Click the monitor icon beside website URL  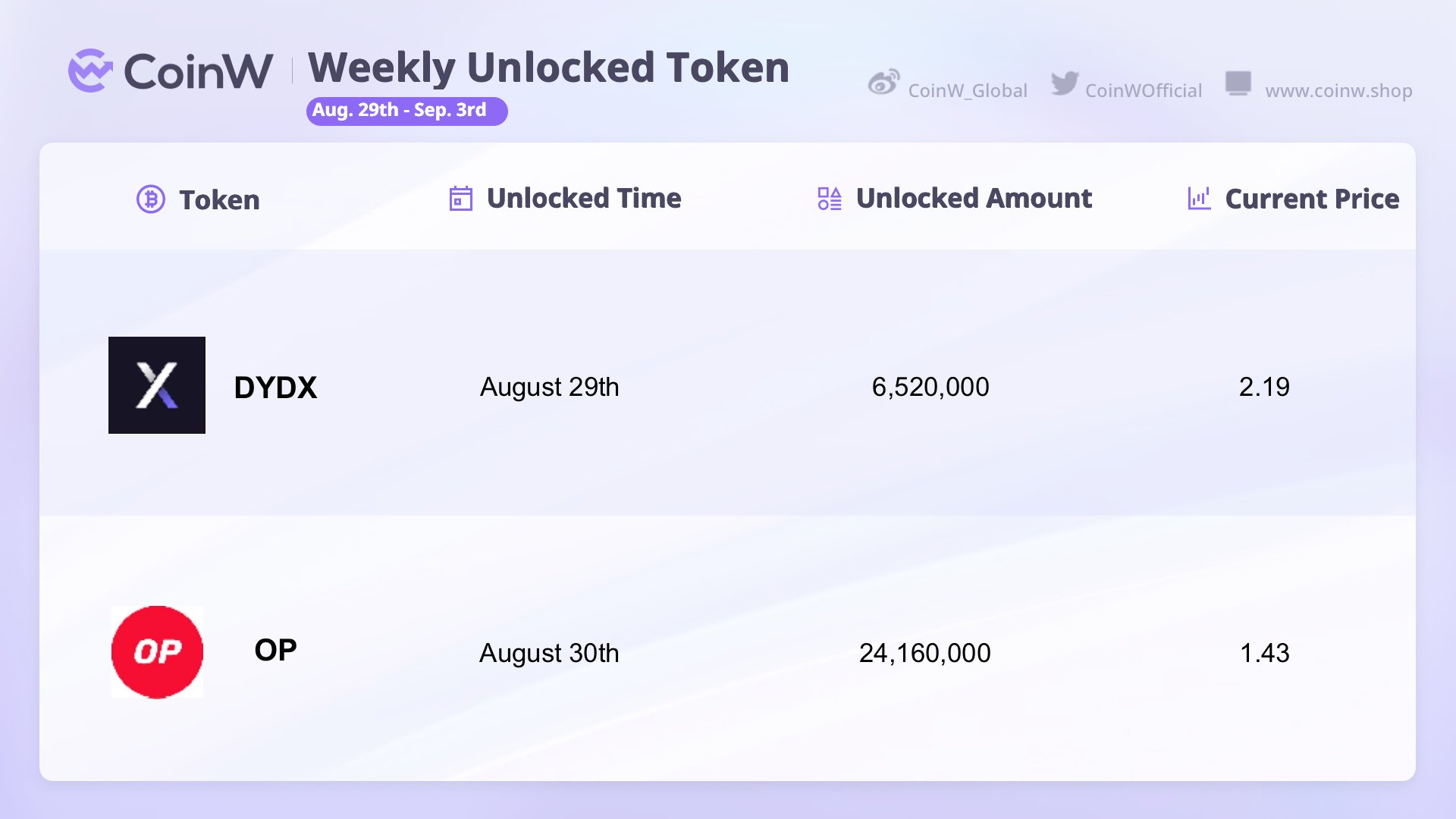tap(1238, 83)
